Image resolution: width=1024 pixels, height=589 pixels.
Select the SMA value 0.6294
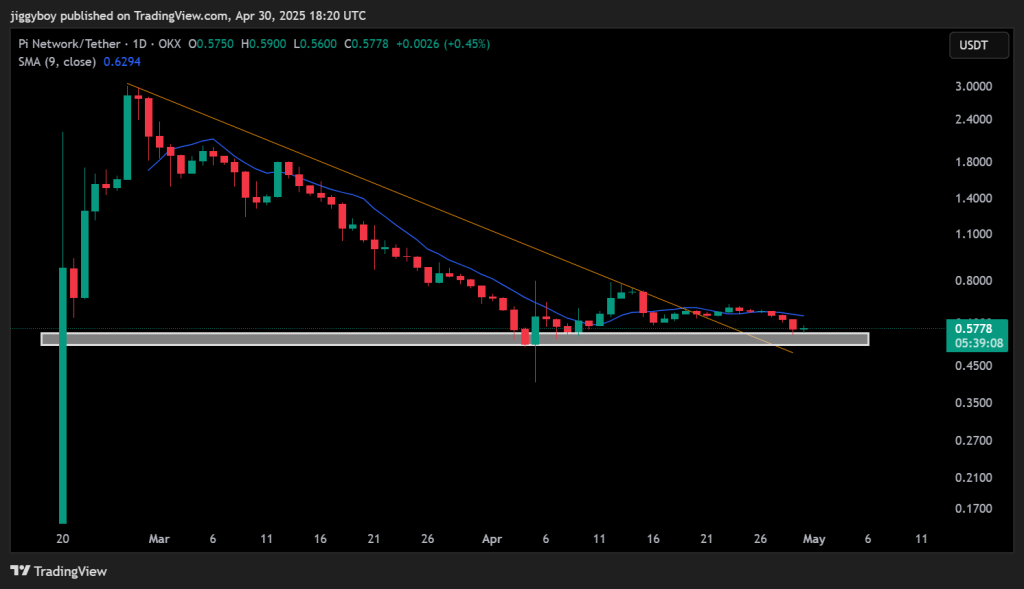[x=122, y=61]
